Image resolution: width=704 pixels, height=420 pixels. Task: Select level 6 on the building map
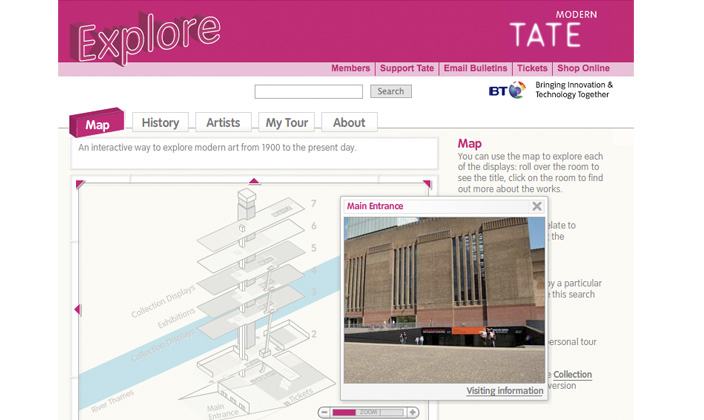pyautogui.click(x=314, y=225)
